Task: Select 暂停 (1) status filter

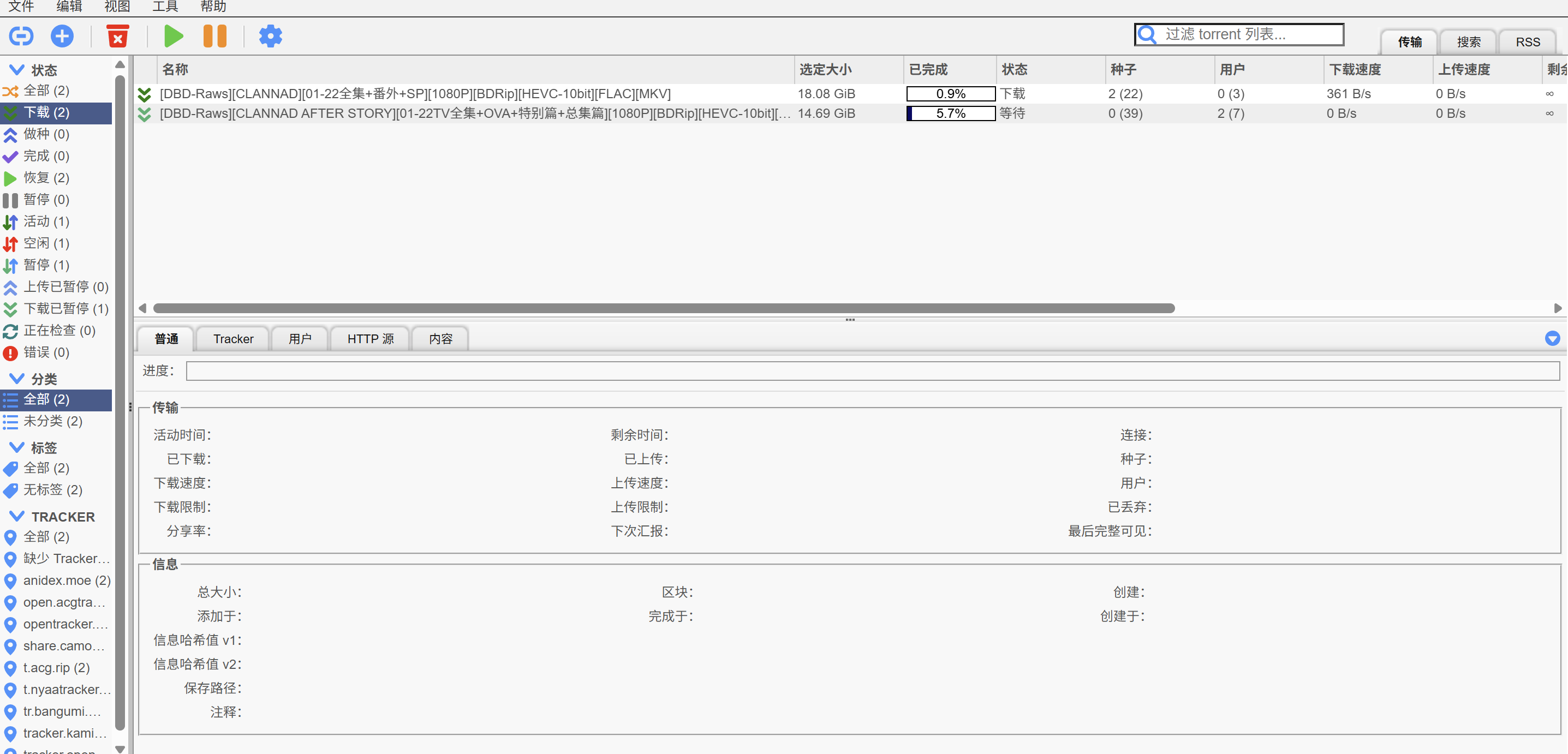Action: (56, 265)
